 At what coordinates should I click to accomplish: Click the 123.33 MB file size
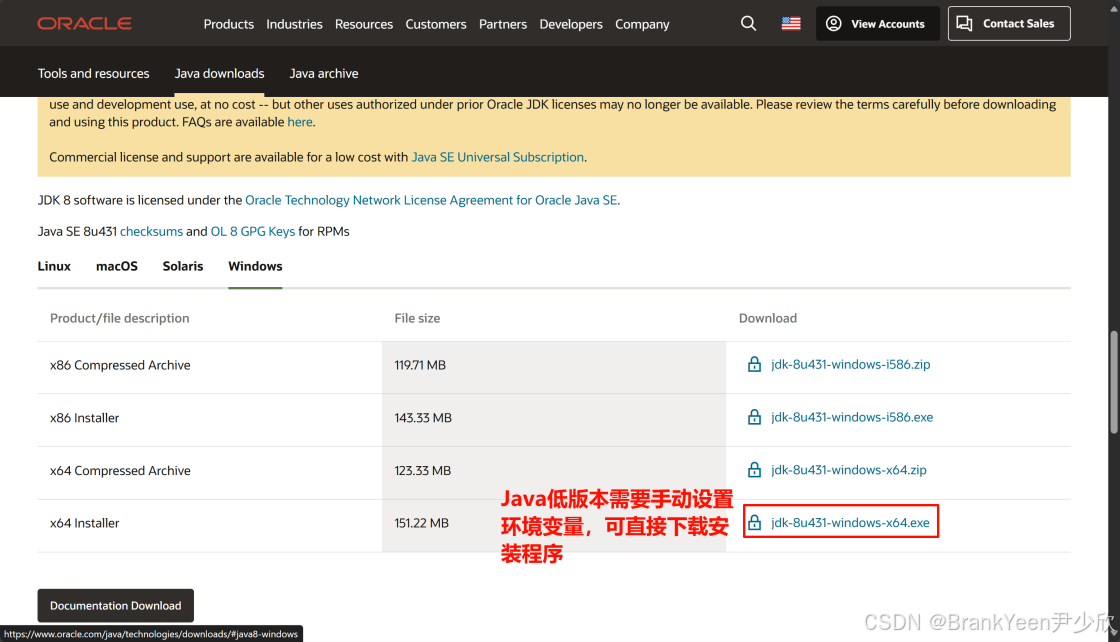point(423,471)
